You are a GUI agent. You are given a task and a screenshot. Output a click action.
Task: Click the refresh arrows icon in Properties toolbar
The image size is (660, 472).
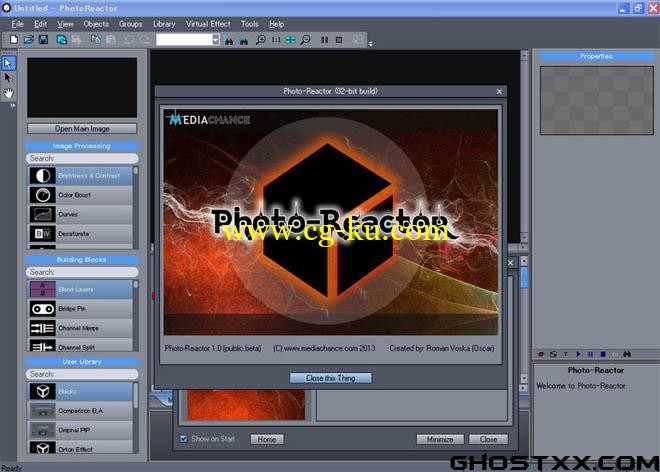tap(554, 354)
